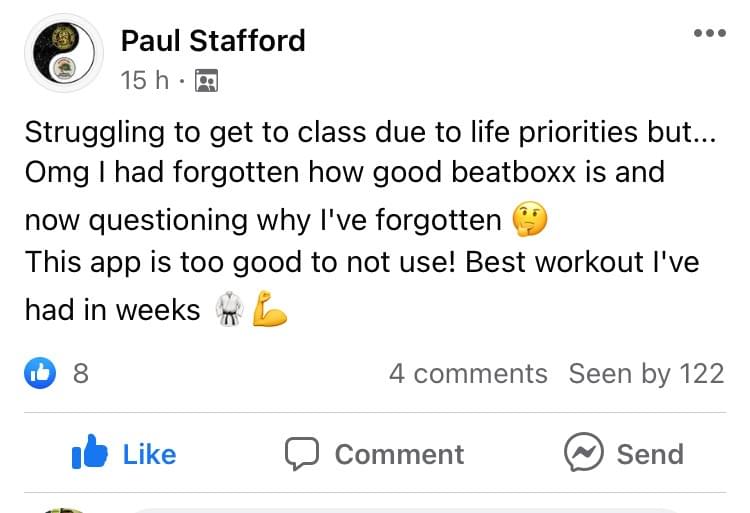Show who is in Seen by 122
This screenshot has width=750, height=513.
pos(646,373)
